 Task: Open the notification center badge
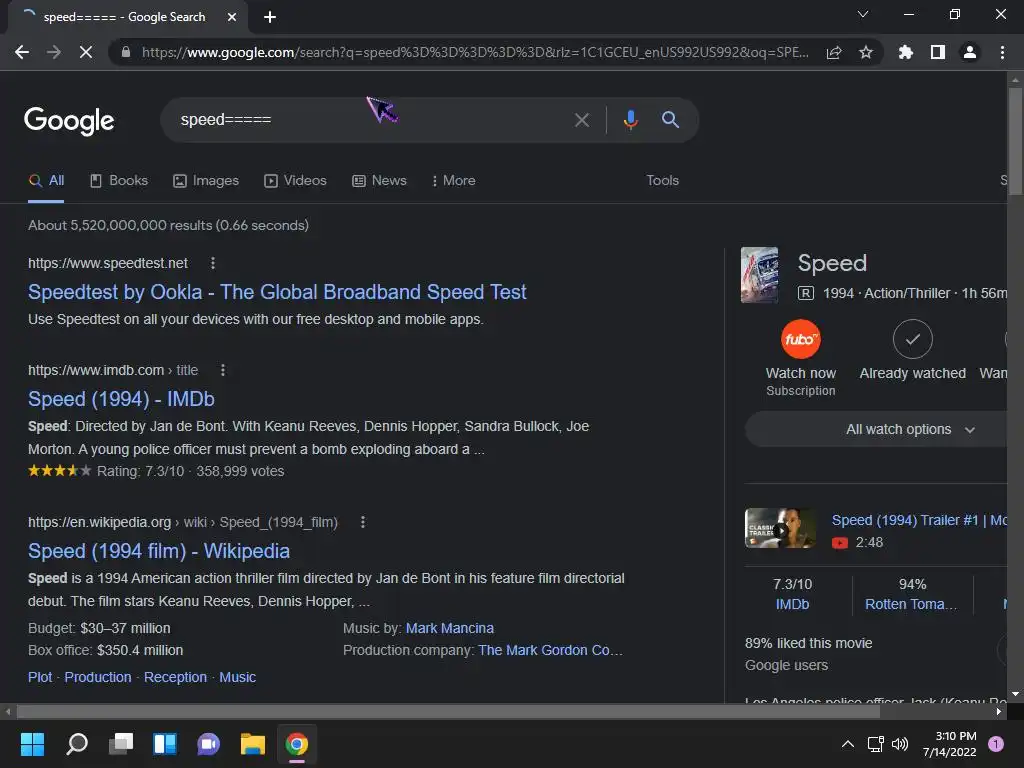[x=996, y=744]
